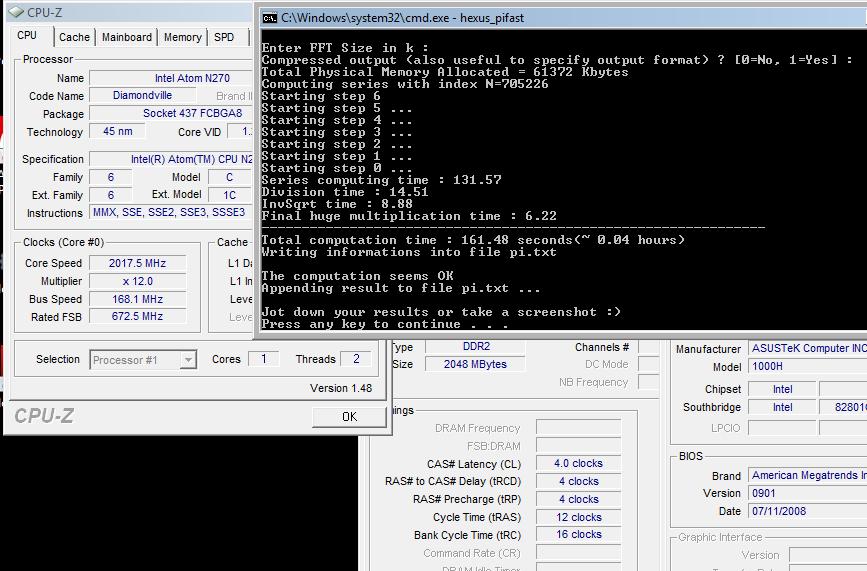
Task: Click the Bank Cycle Time value 16 clocks
Action: point(578,535)
